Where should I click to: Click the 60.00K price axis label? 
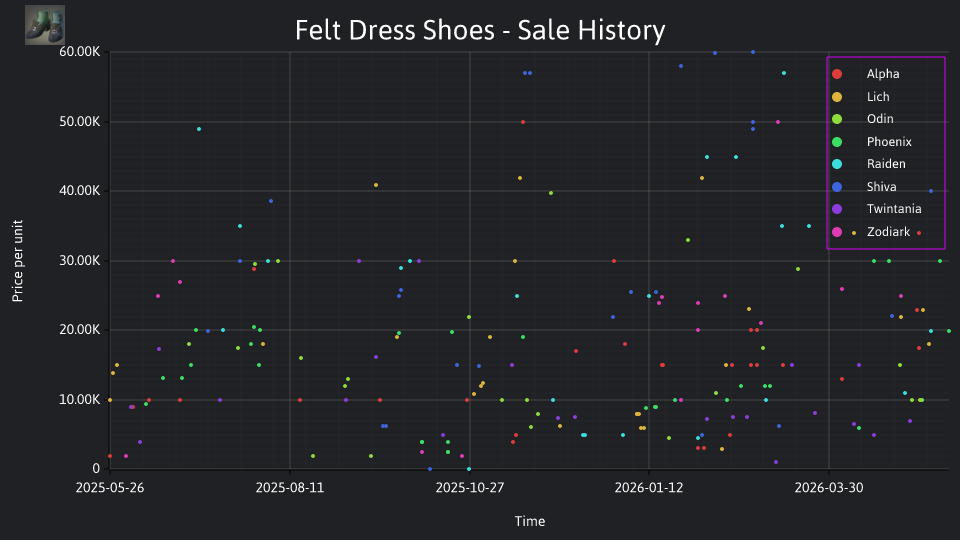click(x=80, y=52)
